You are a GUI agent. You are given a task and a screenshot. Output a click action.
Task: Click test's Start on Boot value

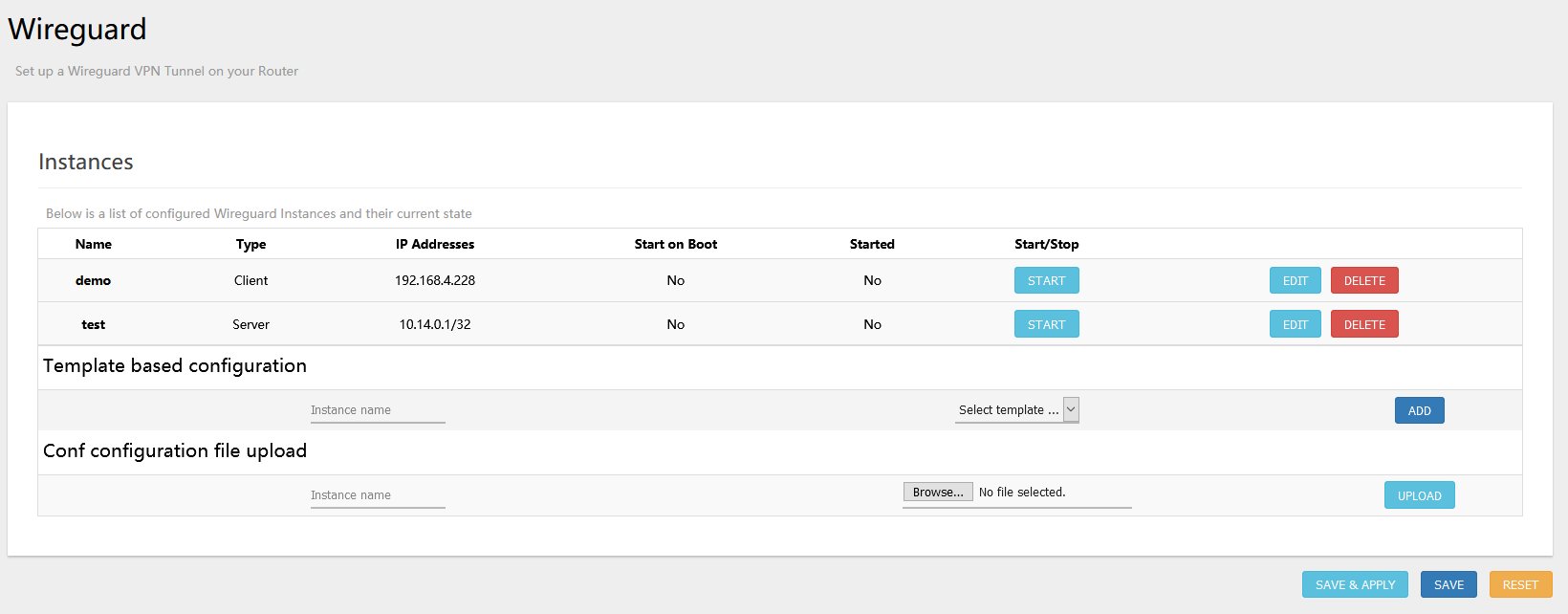click(676, 324)
